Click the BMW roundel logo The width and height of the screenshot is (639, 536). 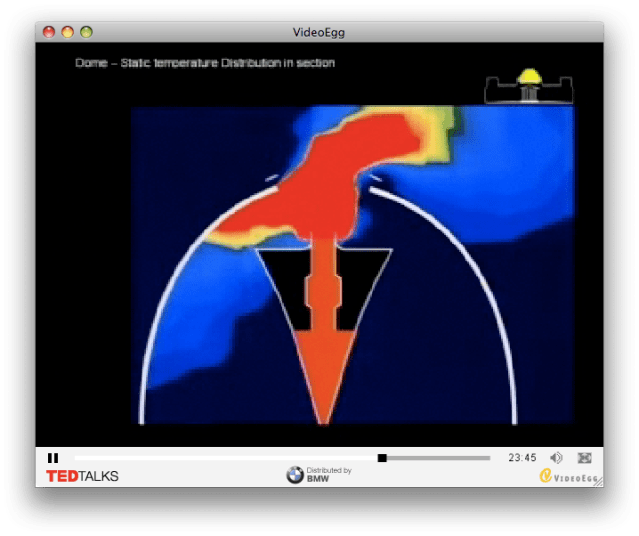coord(295,476)
